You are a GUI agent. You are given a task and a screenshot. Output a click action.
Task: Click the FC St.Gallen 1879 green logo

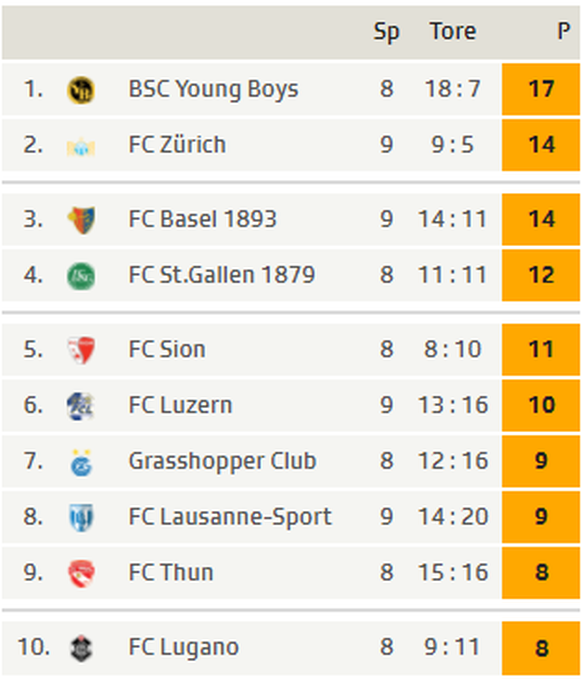click(x=81, y=276)
